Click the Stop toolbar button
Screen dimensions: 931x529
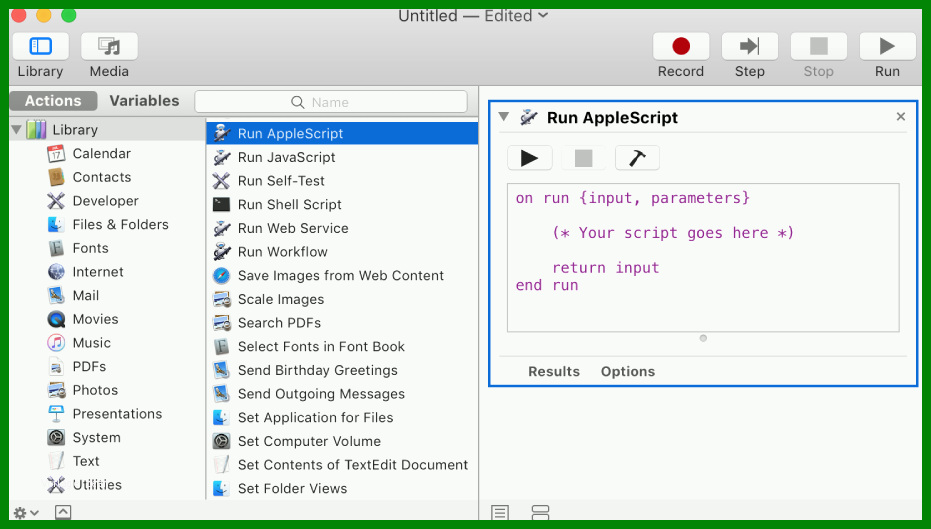(818, 46)
